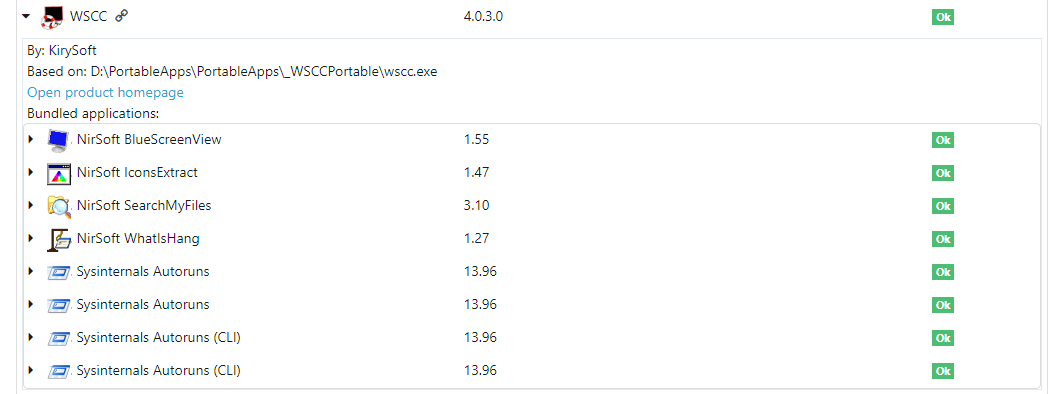
Task: Select the NirSoft BlueScreenView monitor icon
Action: pos(59,140)
